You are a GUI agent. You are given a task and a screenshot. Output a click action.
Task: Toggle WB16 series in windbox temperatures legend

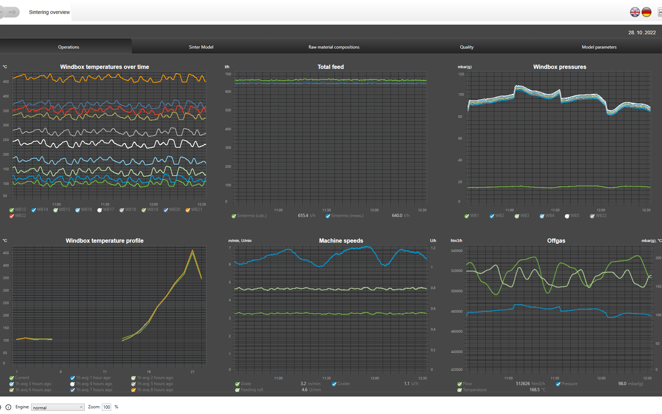click(78, 210)
